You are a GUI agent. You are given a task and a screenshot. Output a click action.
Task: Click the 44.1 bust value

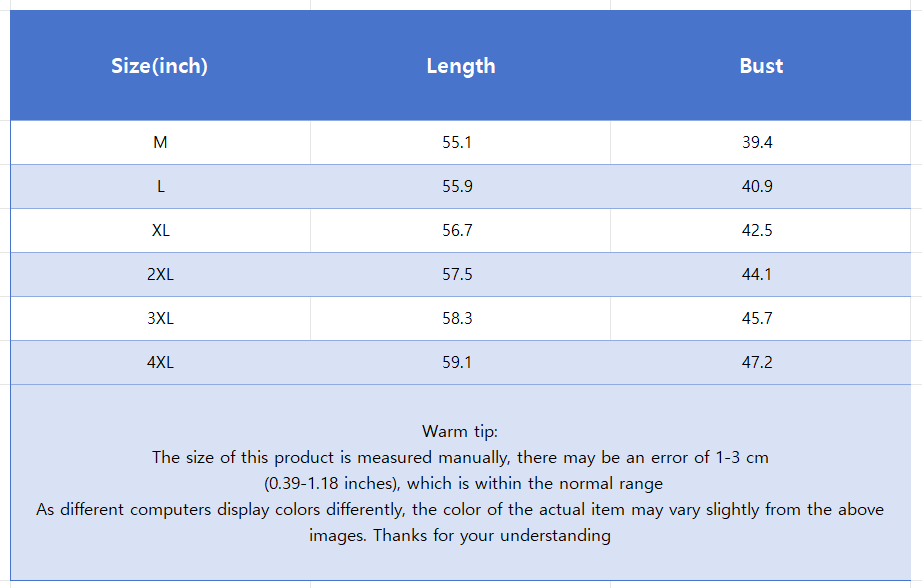(x=757, y=275)
